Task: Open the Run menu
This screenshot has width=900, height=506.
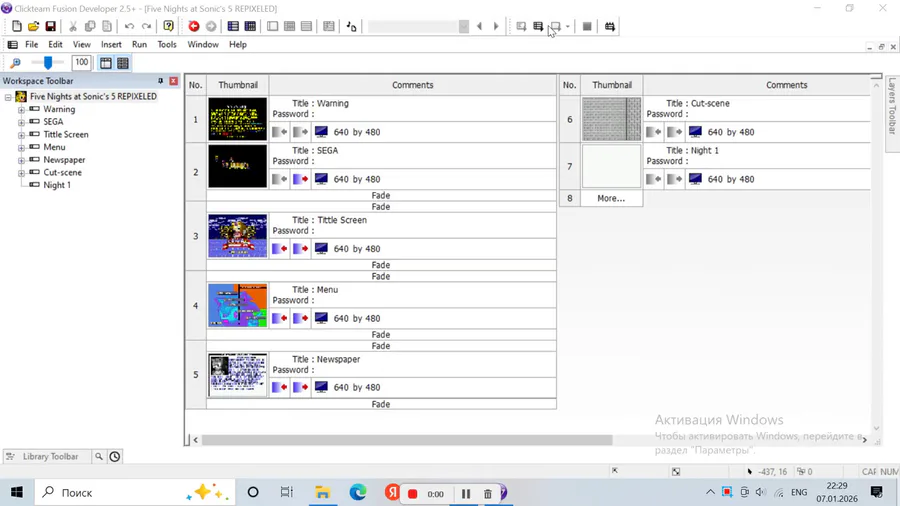Action: (x=139, y=44)
